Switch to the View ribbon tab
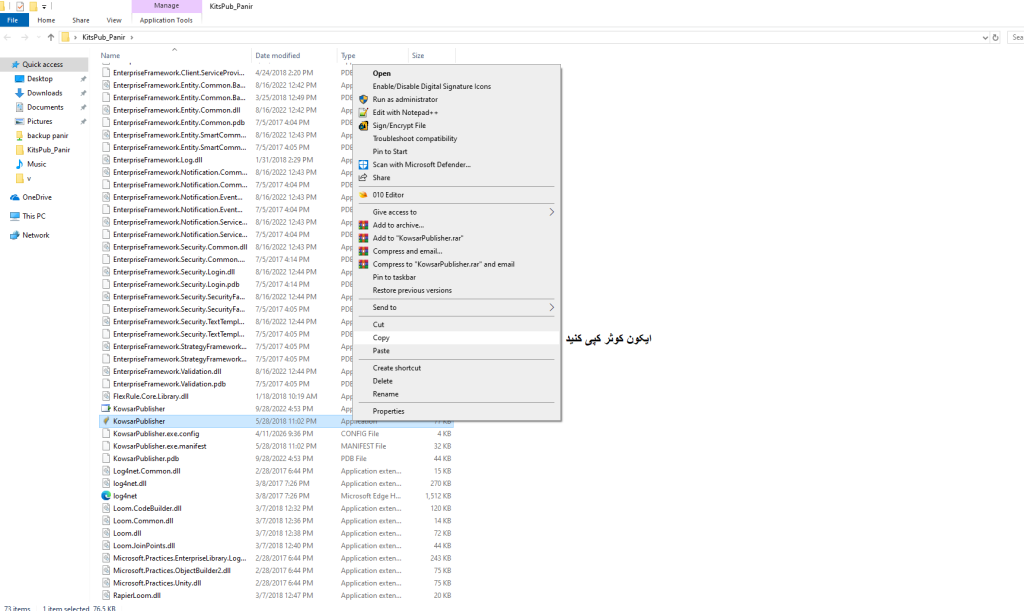 tap(114, 20)
